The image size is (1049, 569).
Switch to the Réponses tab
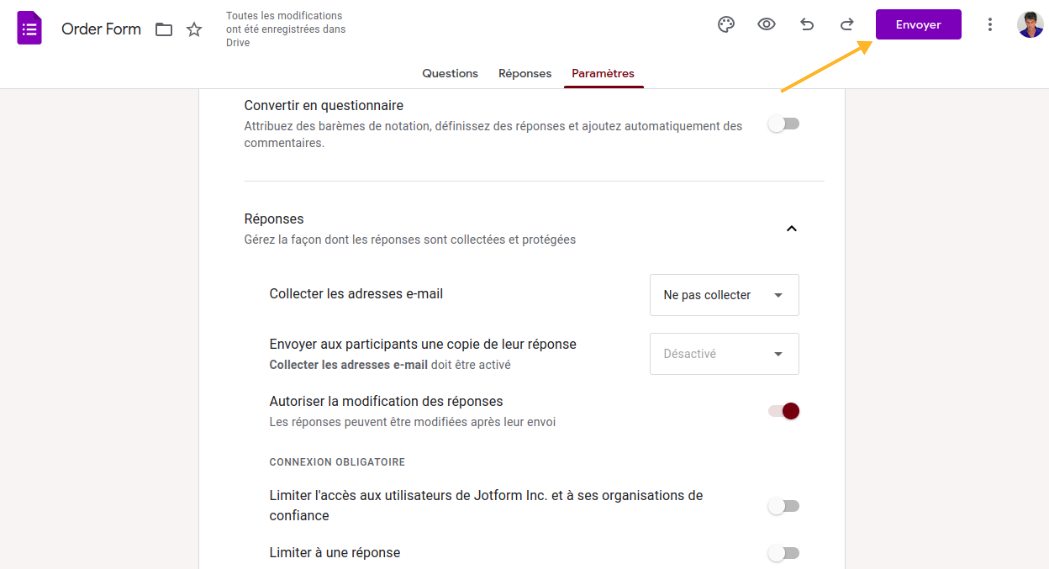tap(525, 73)
